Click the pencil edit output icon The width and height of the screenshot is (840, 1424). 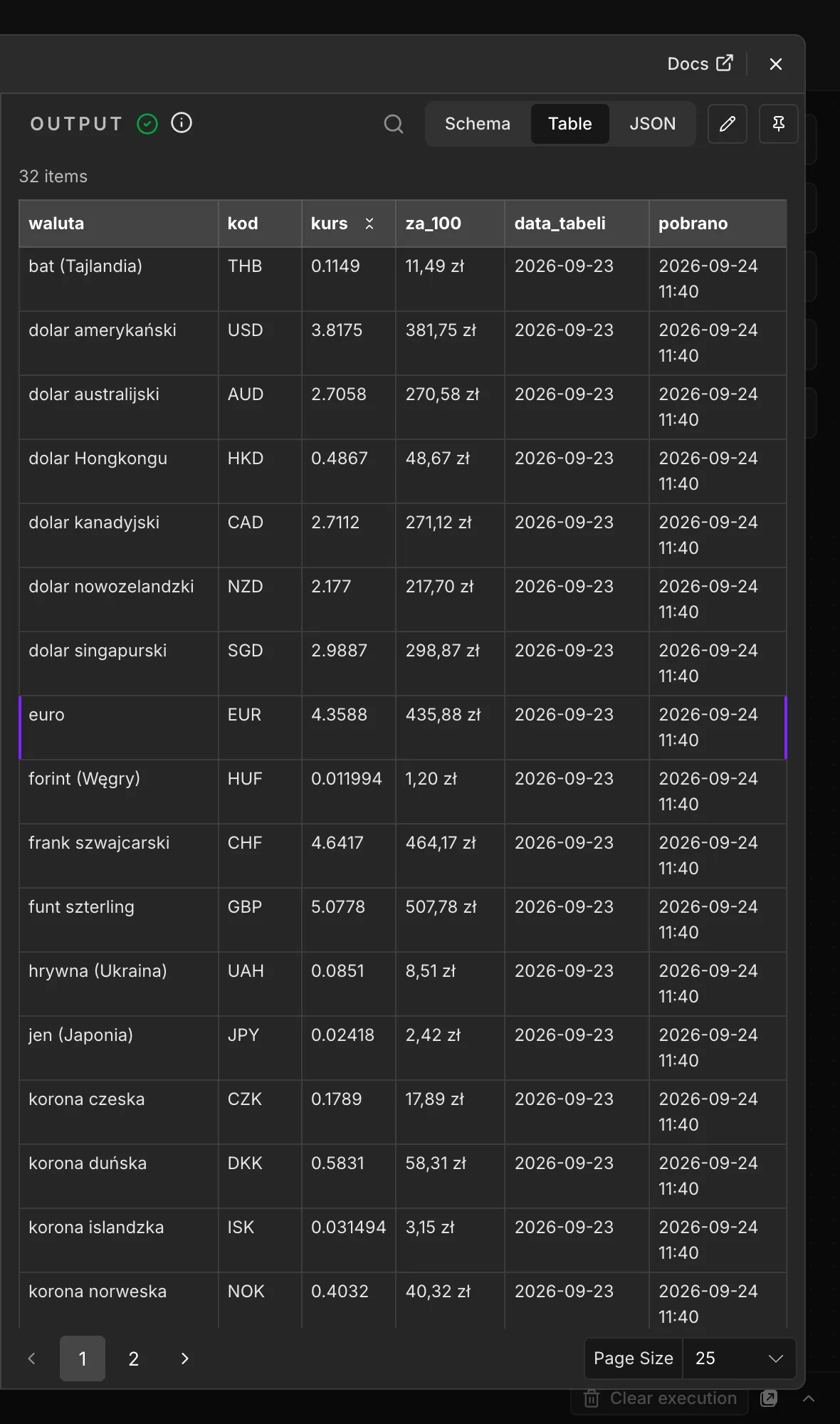[728, 124]
